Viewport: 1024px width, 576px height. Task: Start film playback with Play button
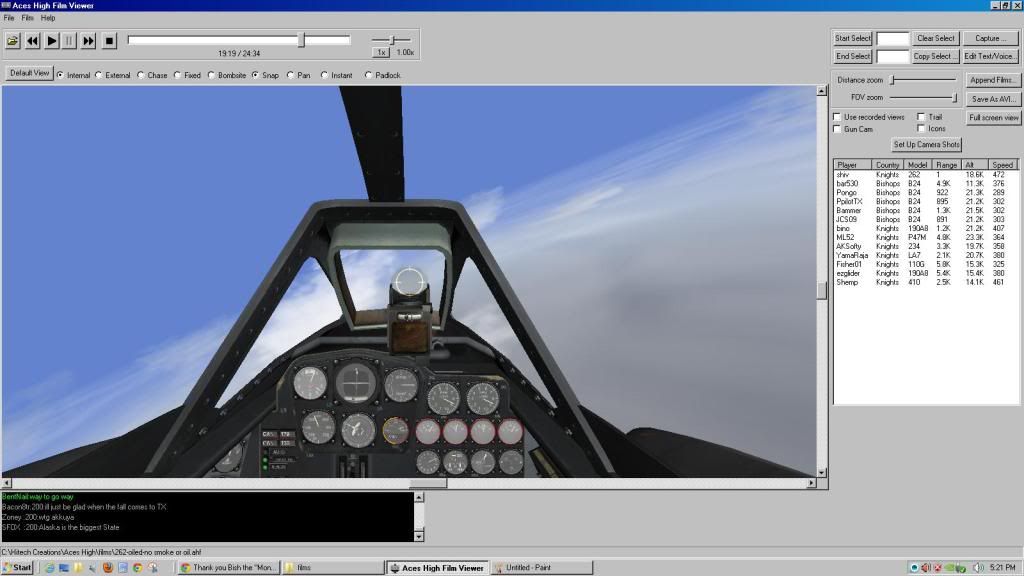tap(52, 41)
